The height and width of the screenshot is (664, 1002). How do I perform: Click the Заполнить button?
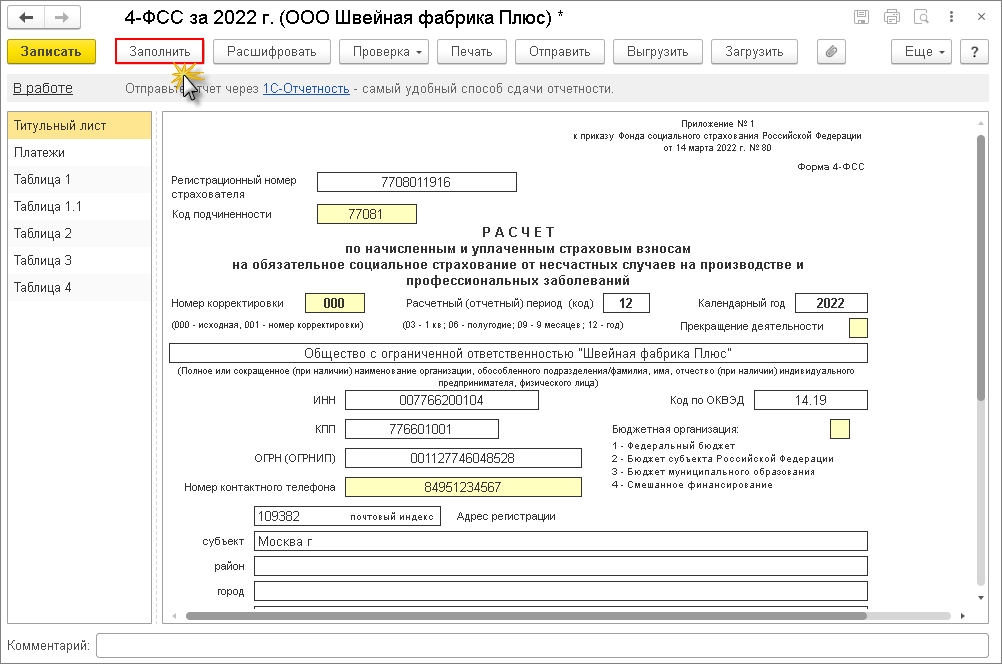[x=160, y=52]
